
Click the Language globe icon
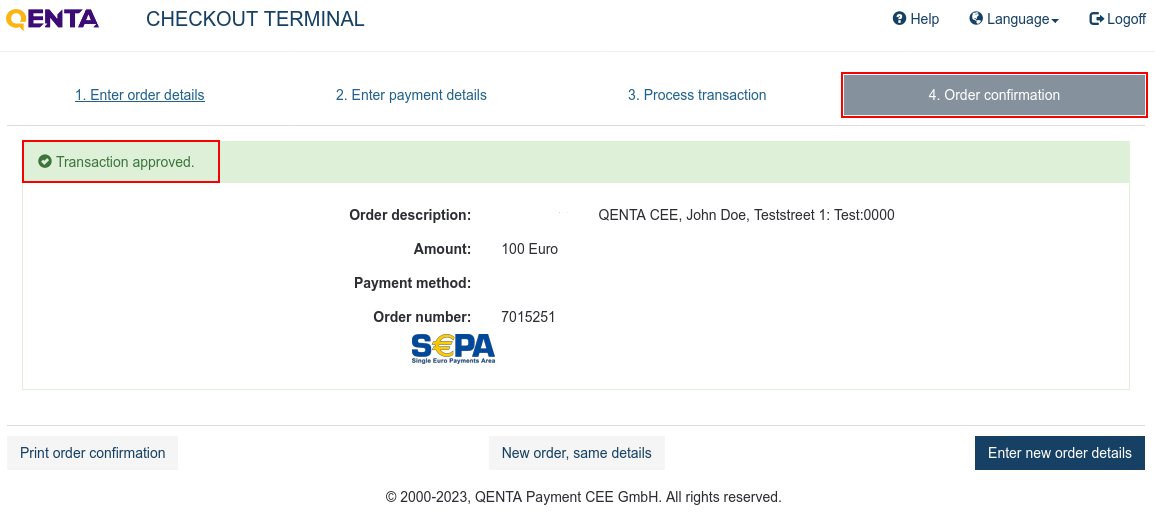pos(976,19)
